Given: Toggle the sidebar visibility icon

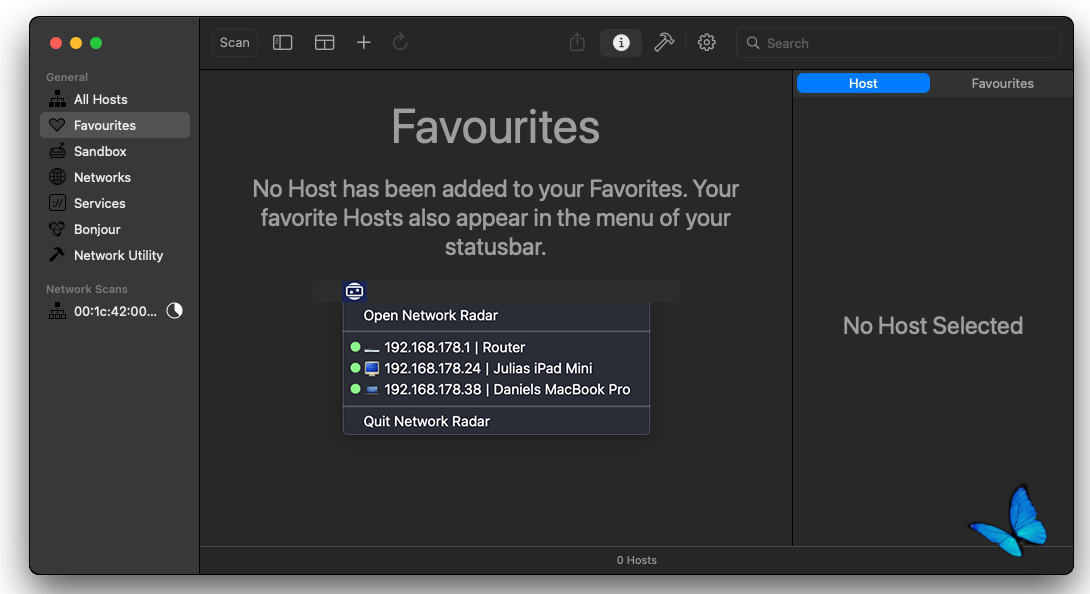Looking at the screenshot, I should [282, 42].
